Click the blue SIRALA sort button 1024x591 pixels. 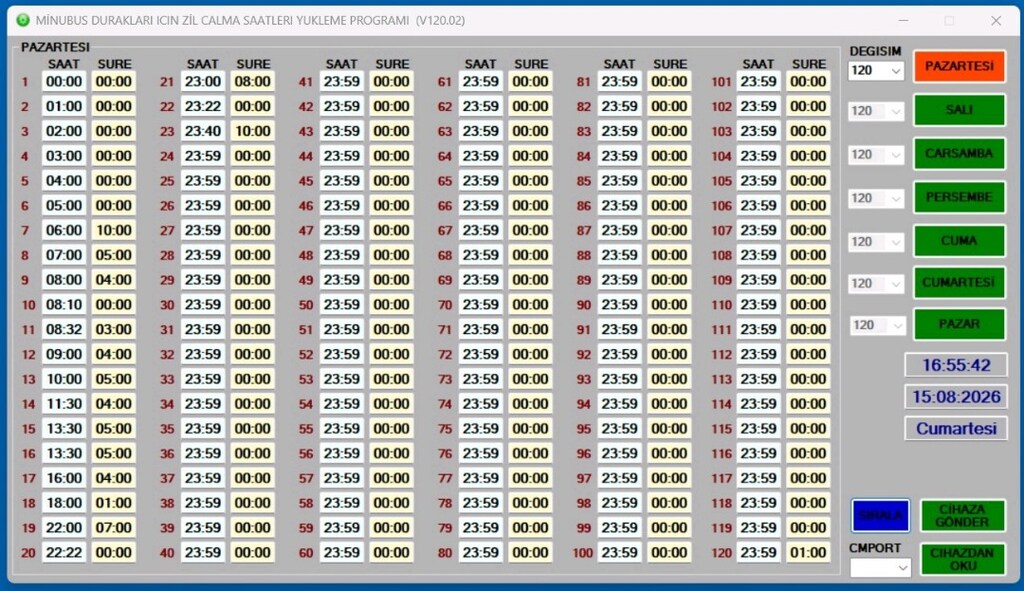[x=880, y=515]
